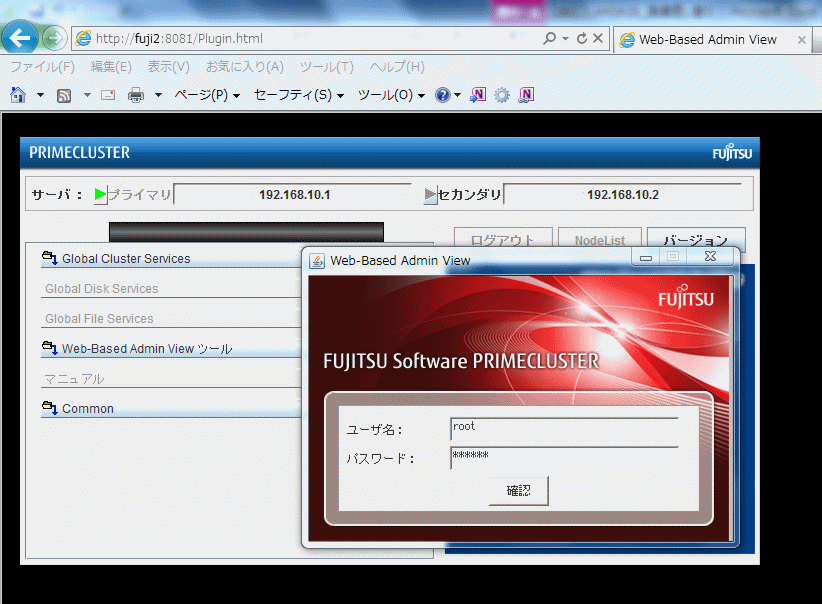Open Global Cluster Services menu item
Screen dimensions: 822x604
pyautogui.click(x=170, y=259)
